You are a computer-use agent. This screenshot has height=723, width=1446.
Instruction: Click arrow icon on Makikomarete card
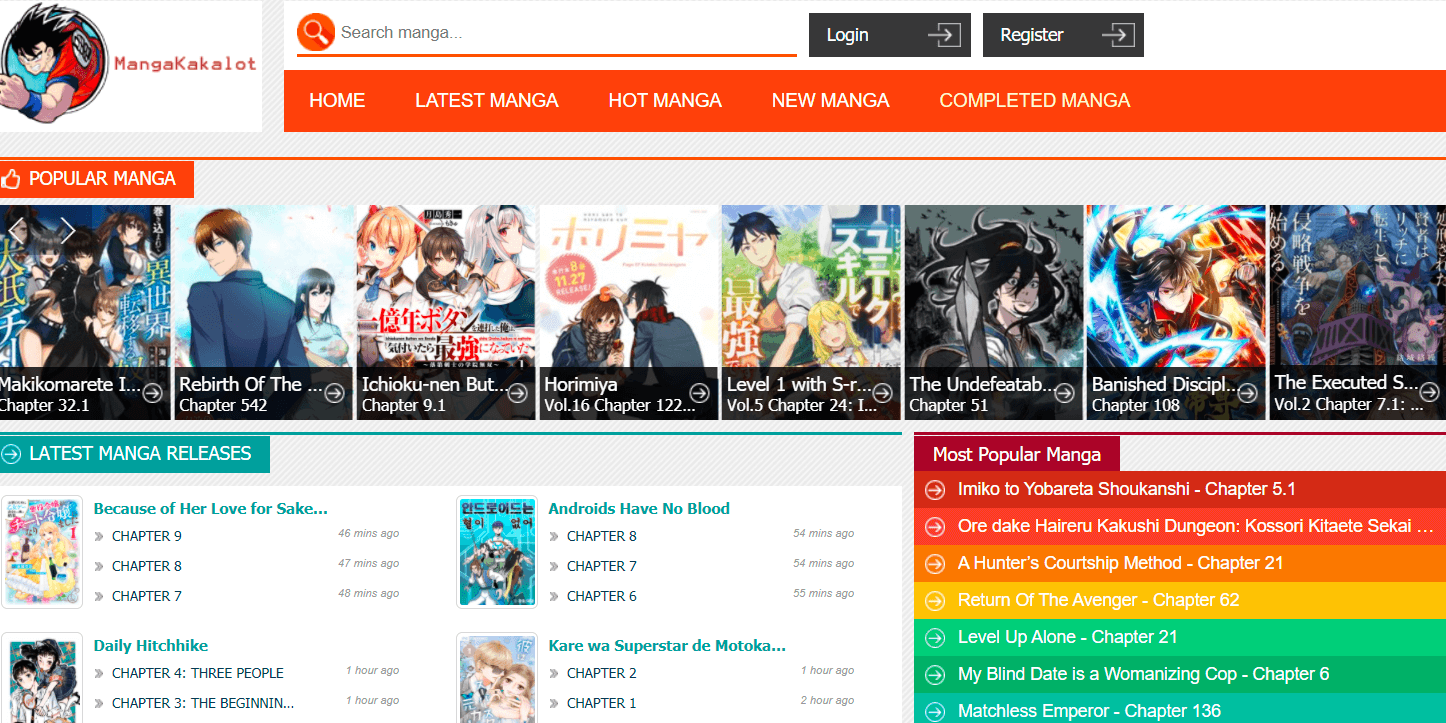tap(153, 393)
